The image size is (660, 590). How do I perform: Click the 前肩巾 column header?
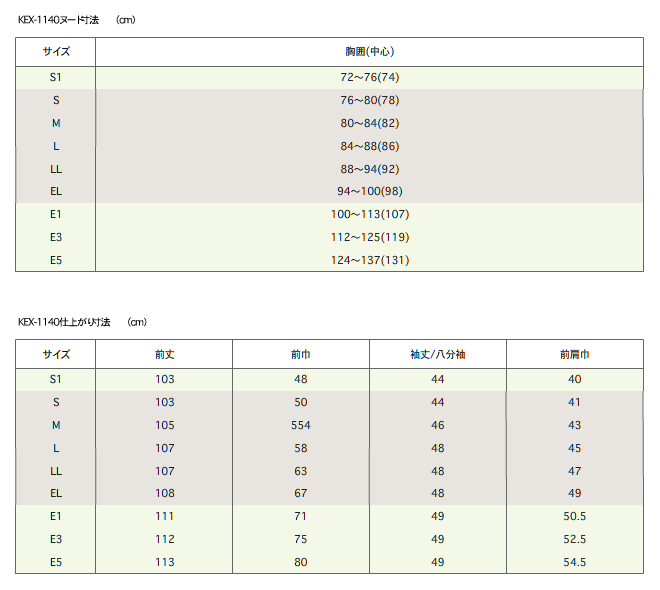[x=575, y=354]
